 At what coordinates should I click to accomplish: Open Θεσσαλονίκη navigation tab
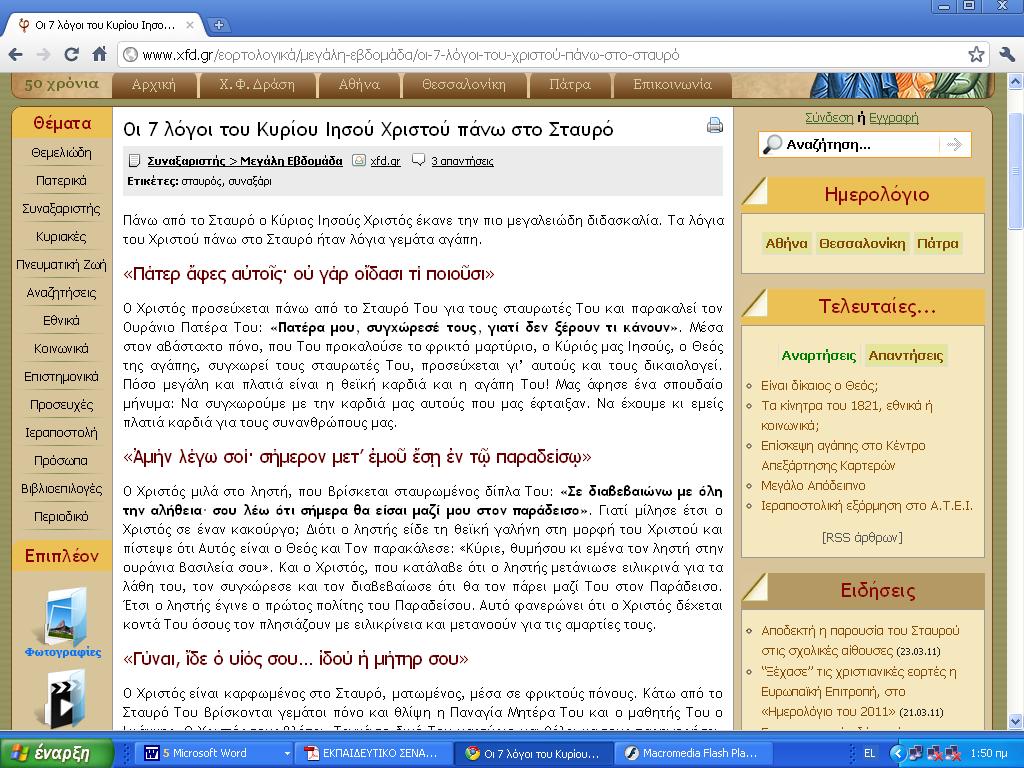pos(463,85)
